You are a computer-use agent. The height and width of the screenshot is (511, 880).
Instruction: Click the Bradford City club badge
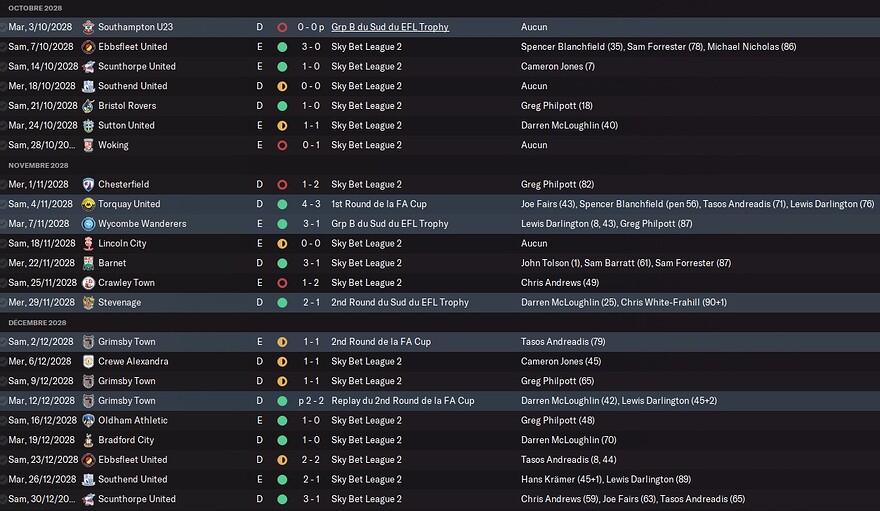tap(88, 439)
